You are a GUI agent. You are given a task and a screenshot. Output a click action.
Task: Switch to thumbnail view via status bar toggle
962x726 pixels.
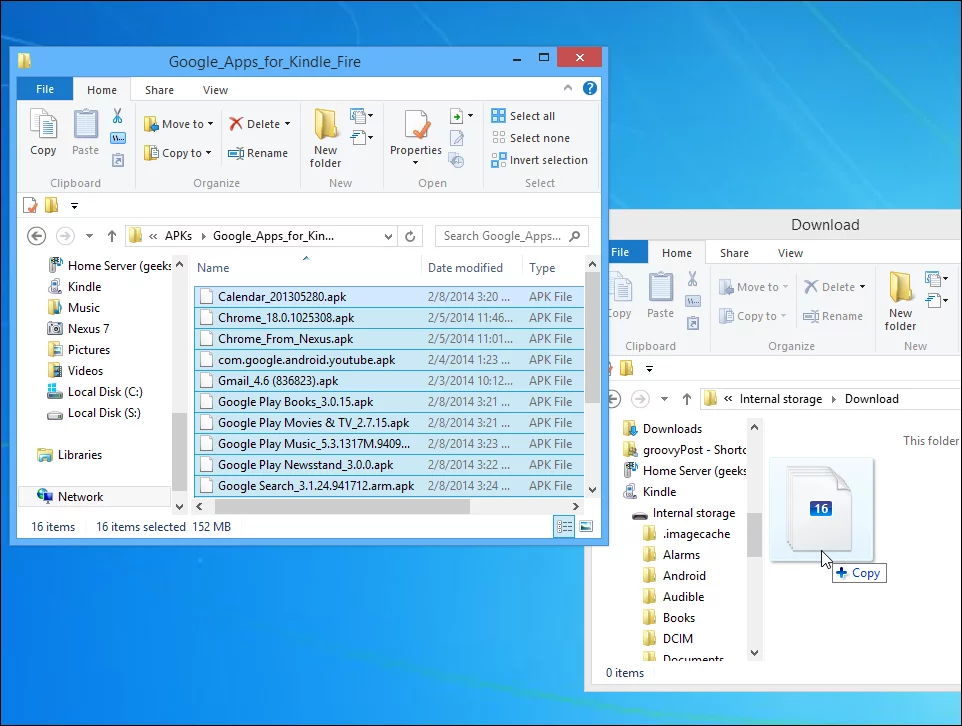point(584,526)
